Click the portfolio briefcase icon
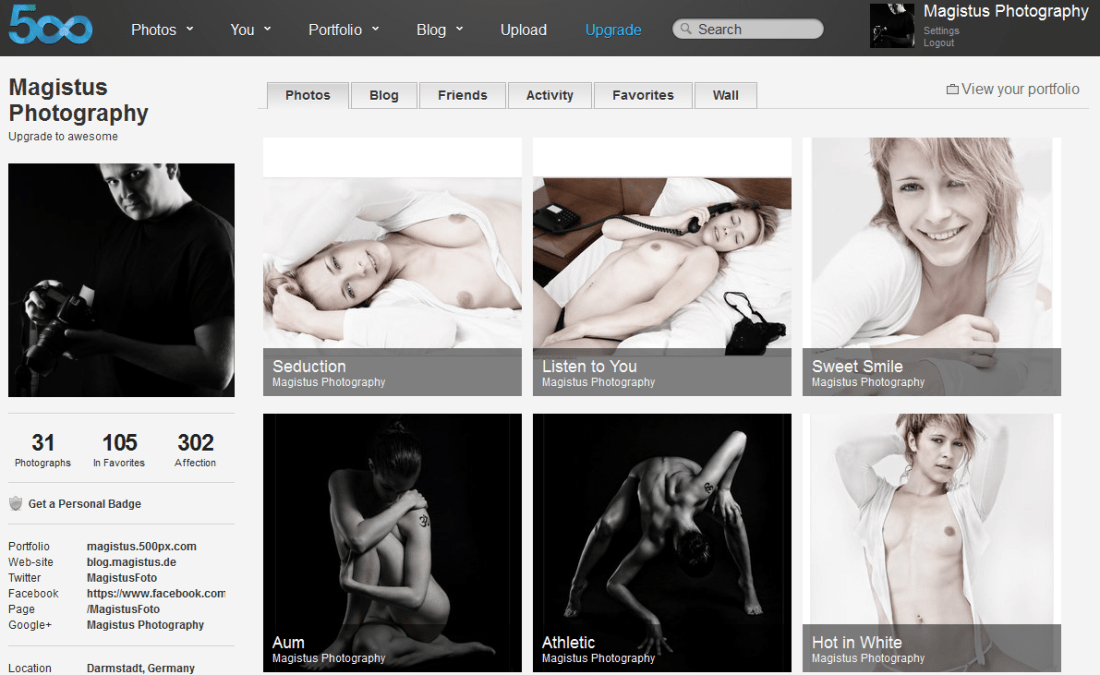Image resolution: width=1100 pixels, height=675 pixels. click(952, 90)
